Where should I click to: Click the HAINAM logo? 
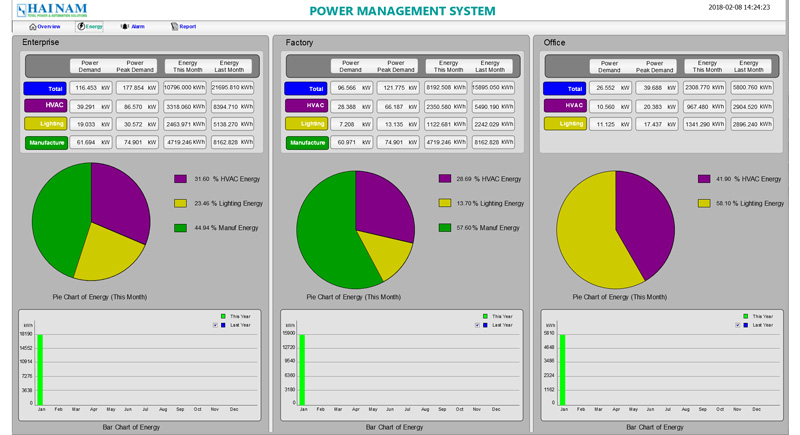point(52,10)
